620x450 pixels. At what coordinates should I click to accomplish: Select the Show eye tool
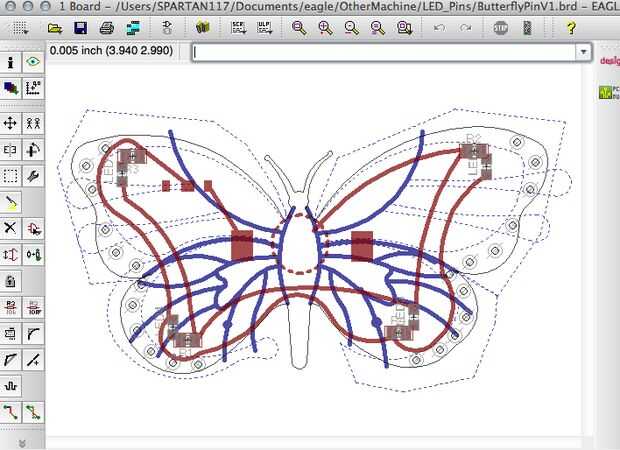[33, 62]
